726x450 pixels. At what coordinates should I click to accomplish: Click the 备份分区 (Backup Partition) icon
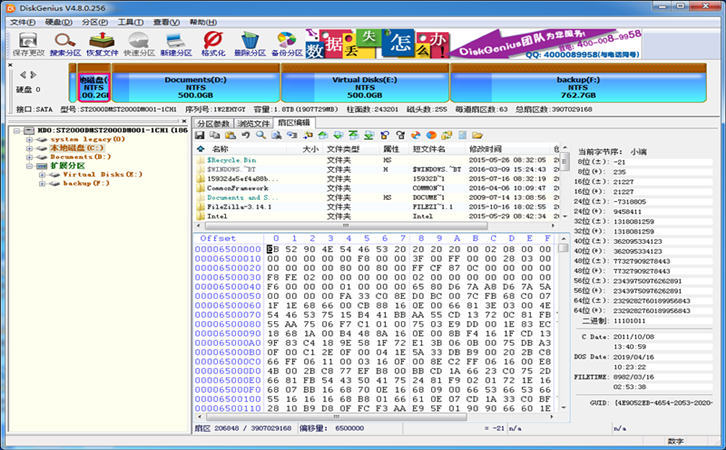click(x=286, y=41)
